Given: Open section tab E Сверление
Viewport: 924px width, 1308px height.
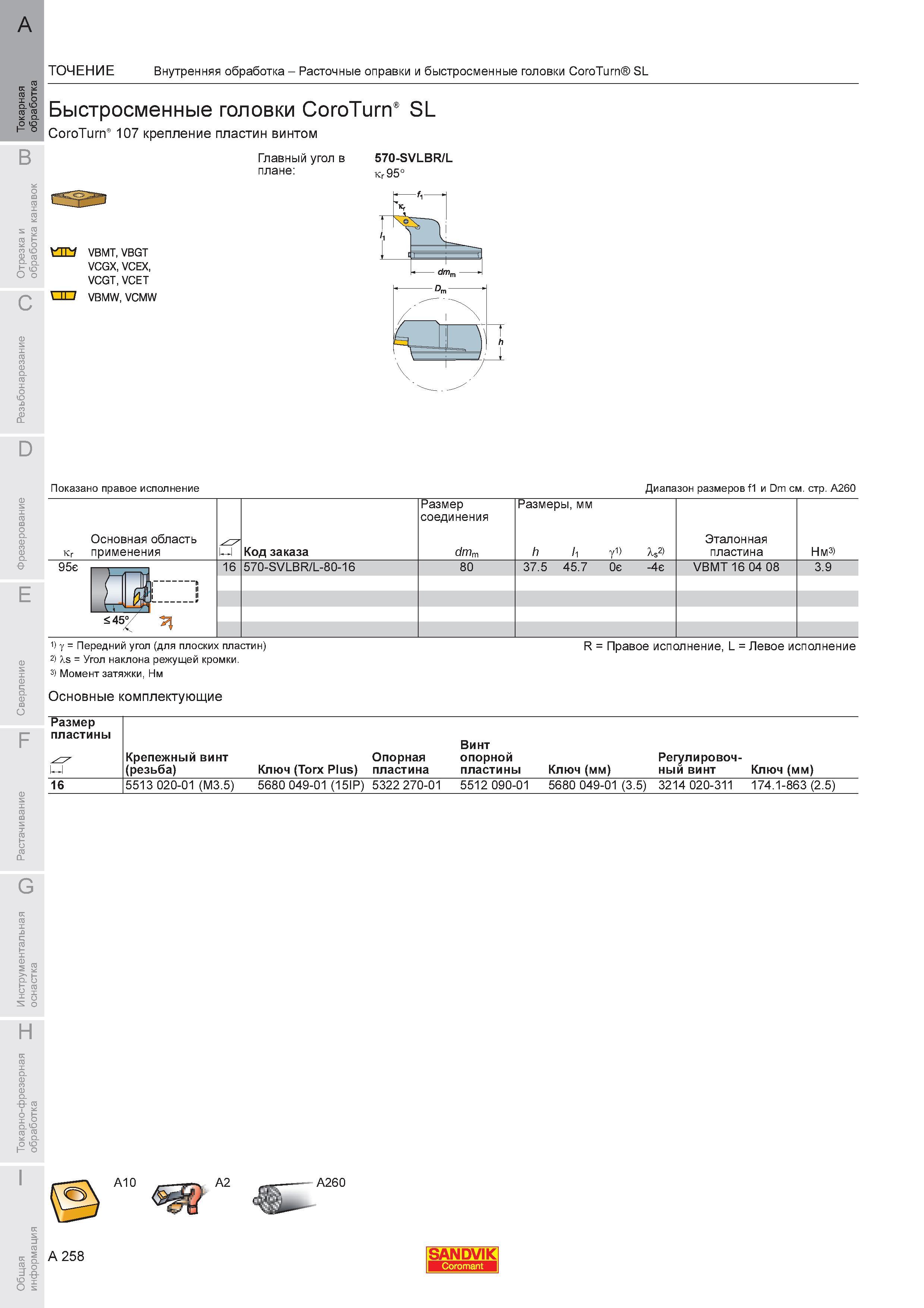Looking at the screenshot, I should (x=22, y=654).
